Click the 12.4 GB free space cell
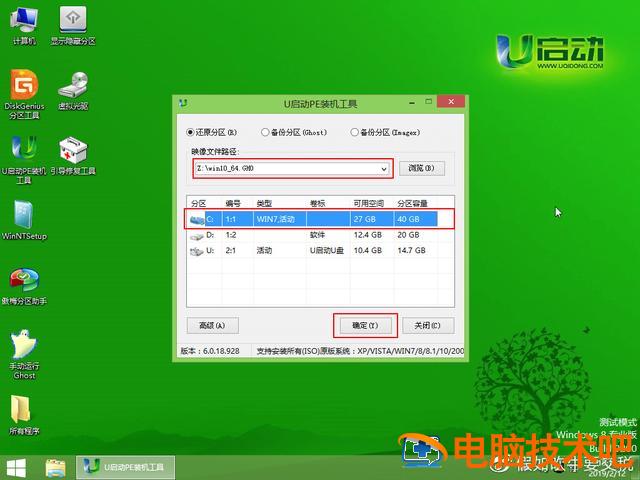Viewport: 640px width, 480px height. click(x=368, y=235)
